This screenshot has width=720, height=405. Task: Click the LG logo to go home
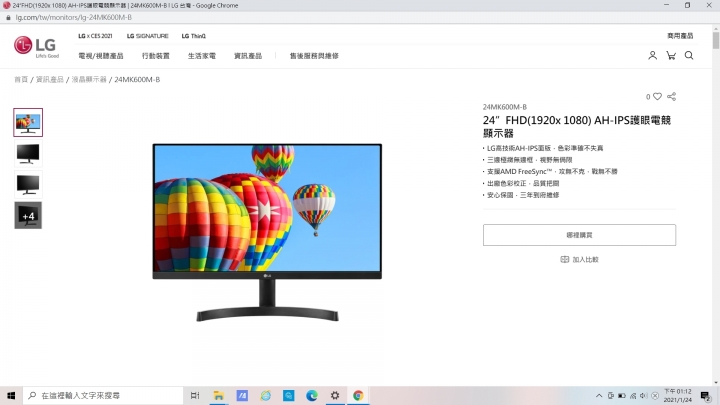click(36, 47)
